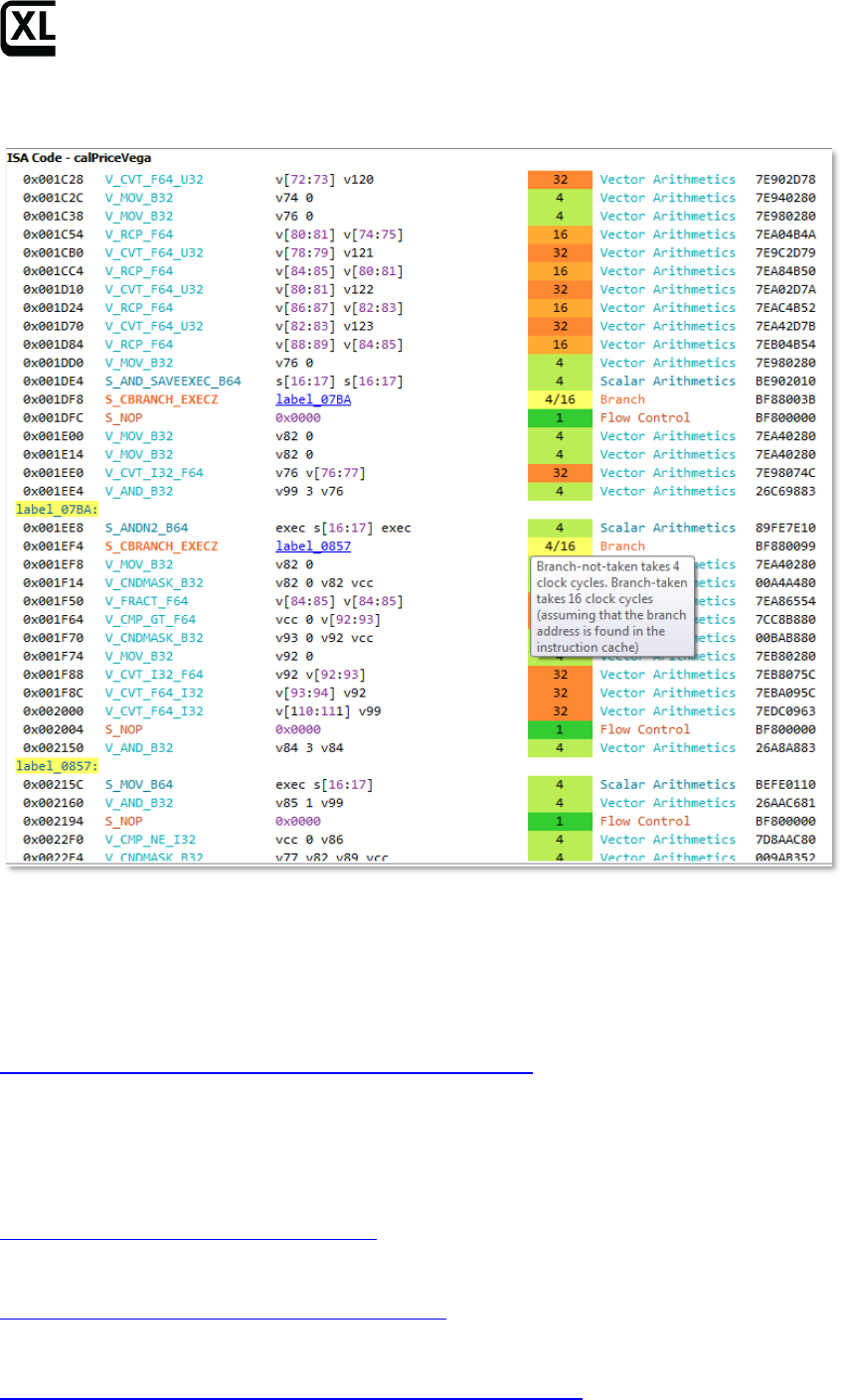Screen dimensions: 844x1400
Task: Select the V_CMP_NE_I32 instruction
Action: pos(148,840)
